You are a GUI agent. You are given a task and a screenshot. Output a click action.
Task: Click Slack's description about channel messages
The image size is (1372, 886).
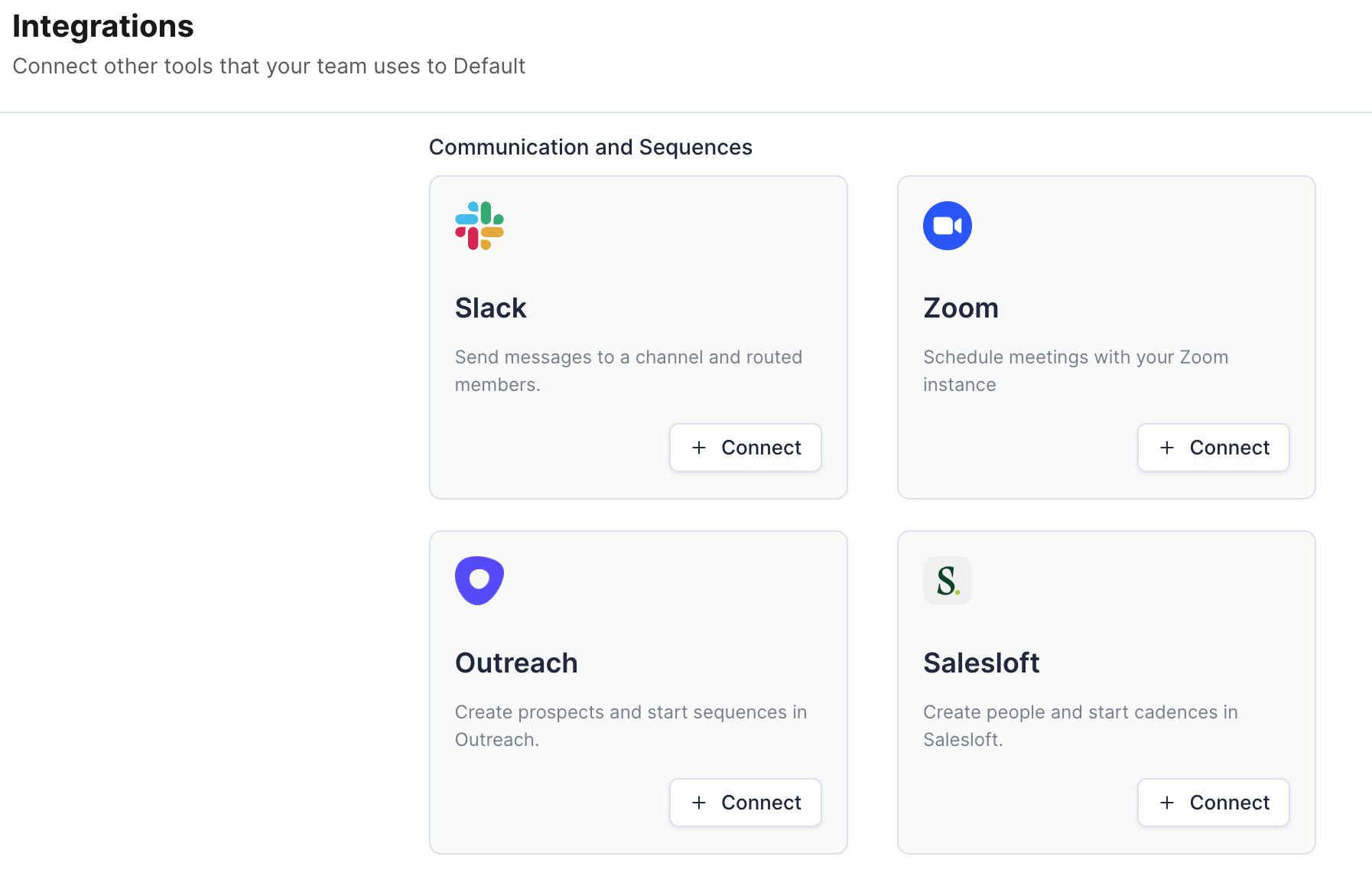(629, 371)
